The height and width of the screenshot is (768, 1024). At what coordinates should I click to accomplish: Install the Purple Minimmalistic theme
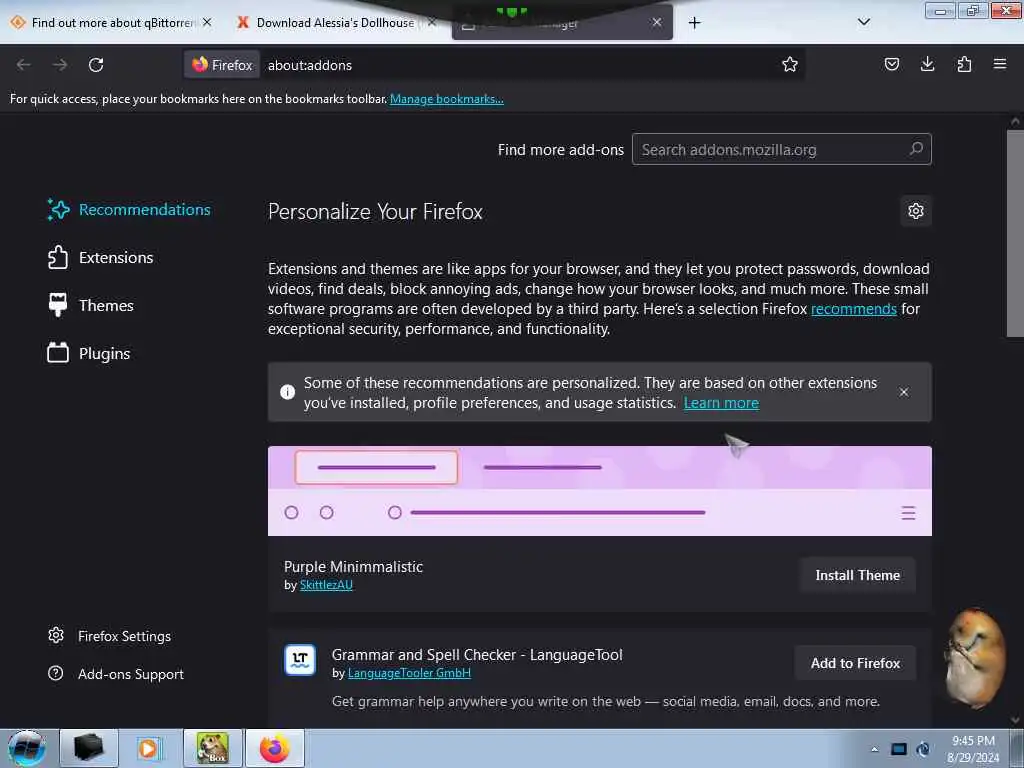point(857,575)
